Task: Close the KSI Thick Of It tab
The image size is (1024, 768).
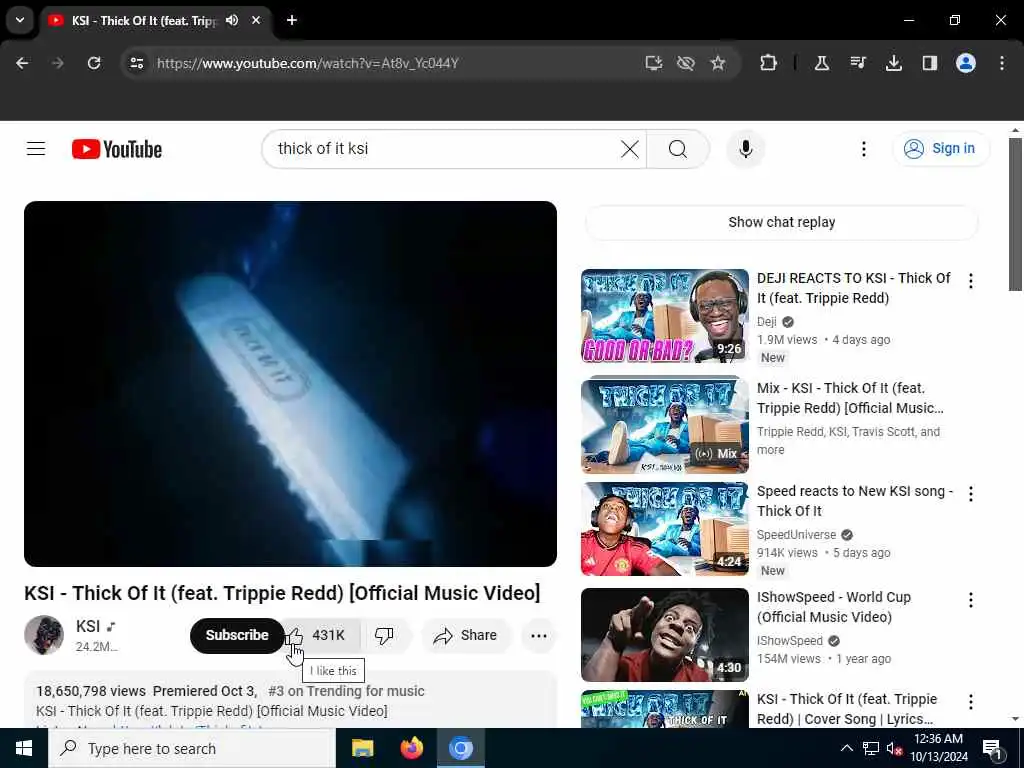Action: point(256,20)
